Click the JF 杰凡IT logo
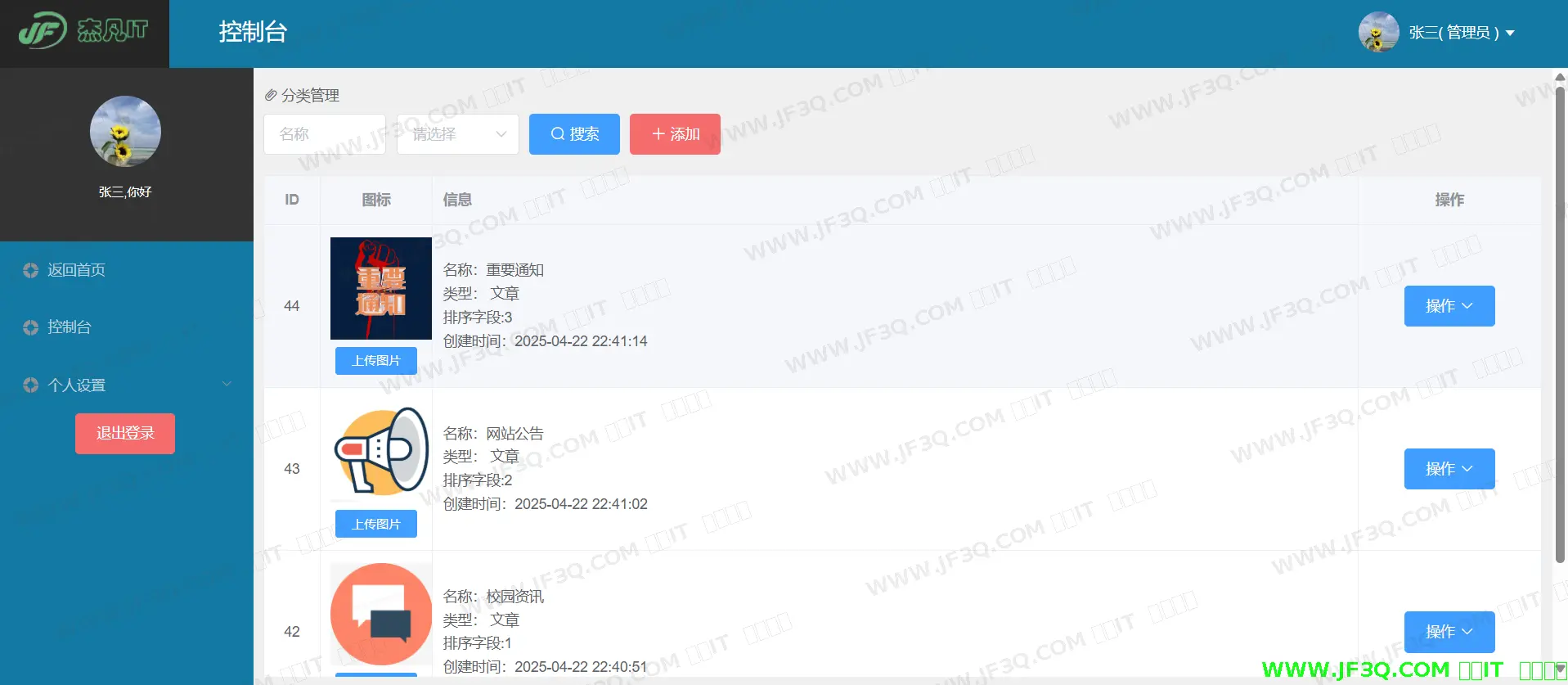The height and width of the screenshot is (685, 1568). [x=83, y=31]
